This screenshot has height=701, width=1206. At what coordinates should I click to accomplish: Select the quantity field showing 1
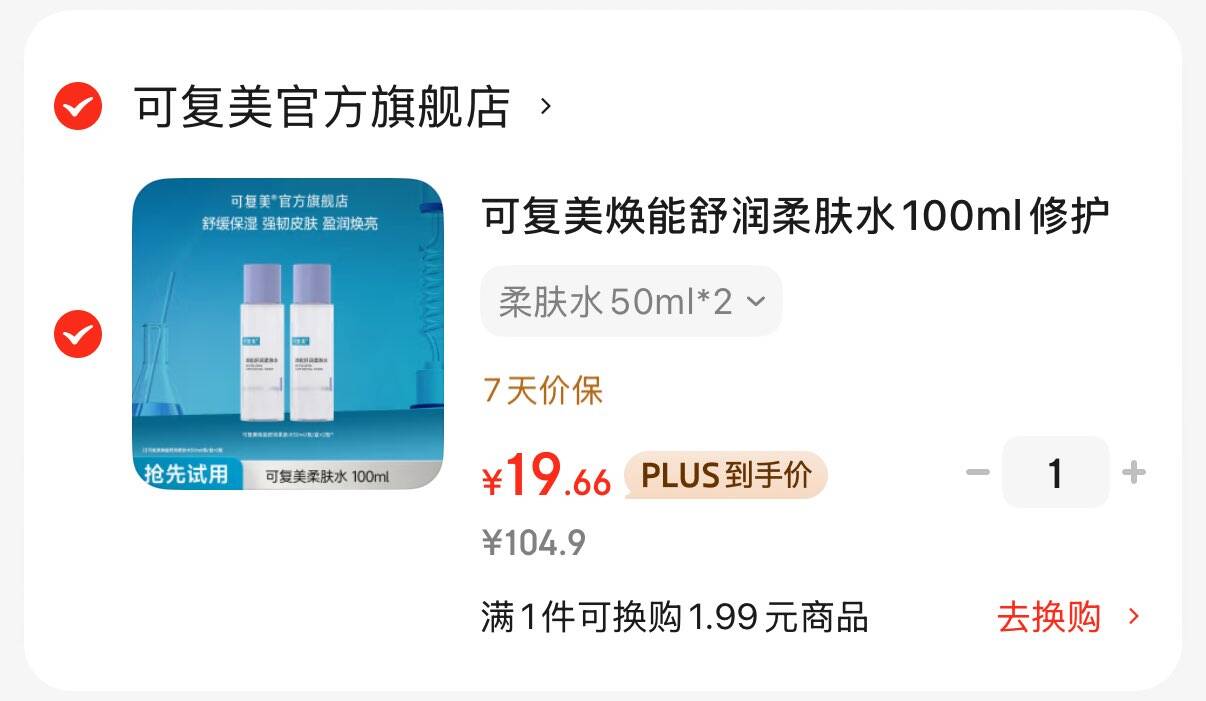click(x=1055, y=472)
